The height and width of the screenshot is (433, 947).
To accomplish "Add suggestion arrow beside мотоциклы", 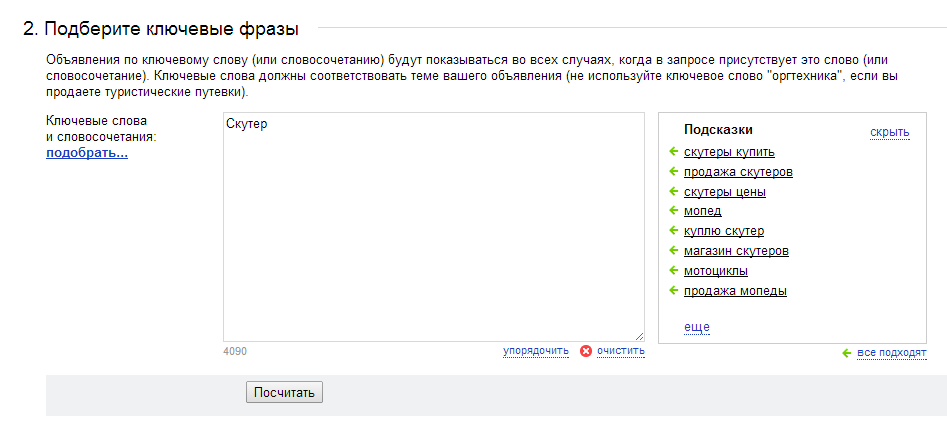I will click(674, 270).
